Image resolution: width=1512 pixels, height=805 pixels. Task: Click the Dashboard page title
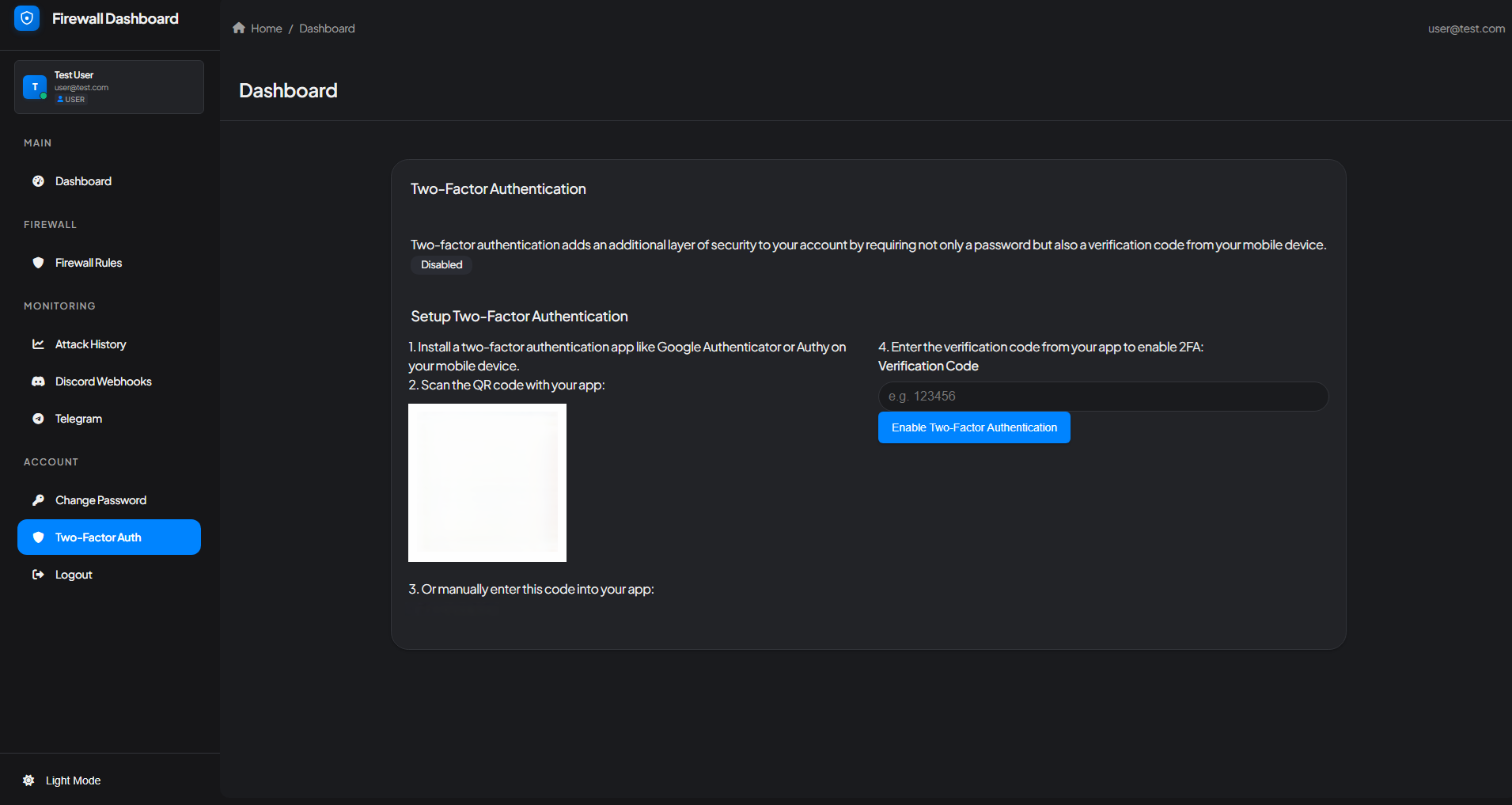(288, 91)
